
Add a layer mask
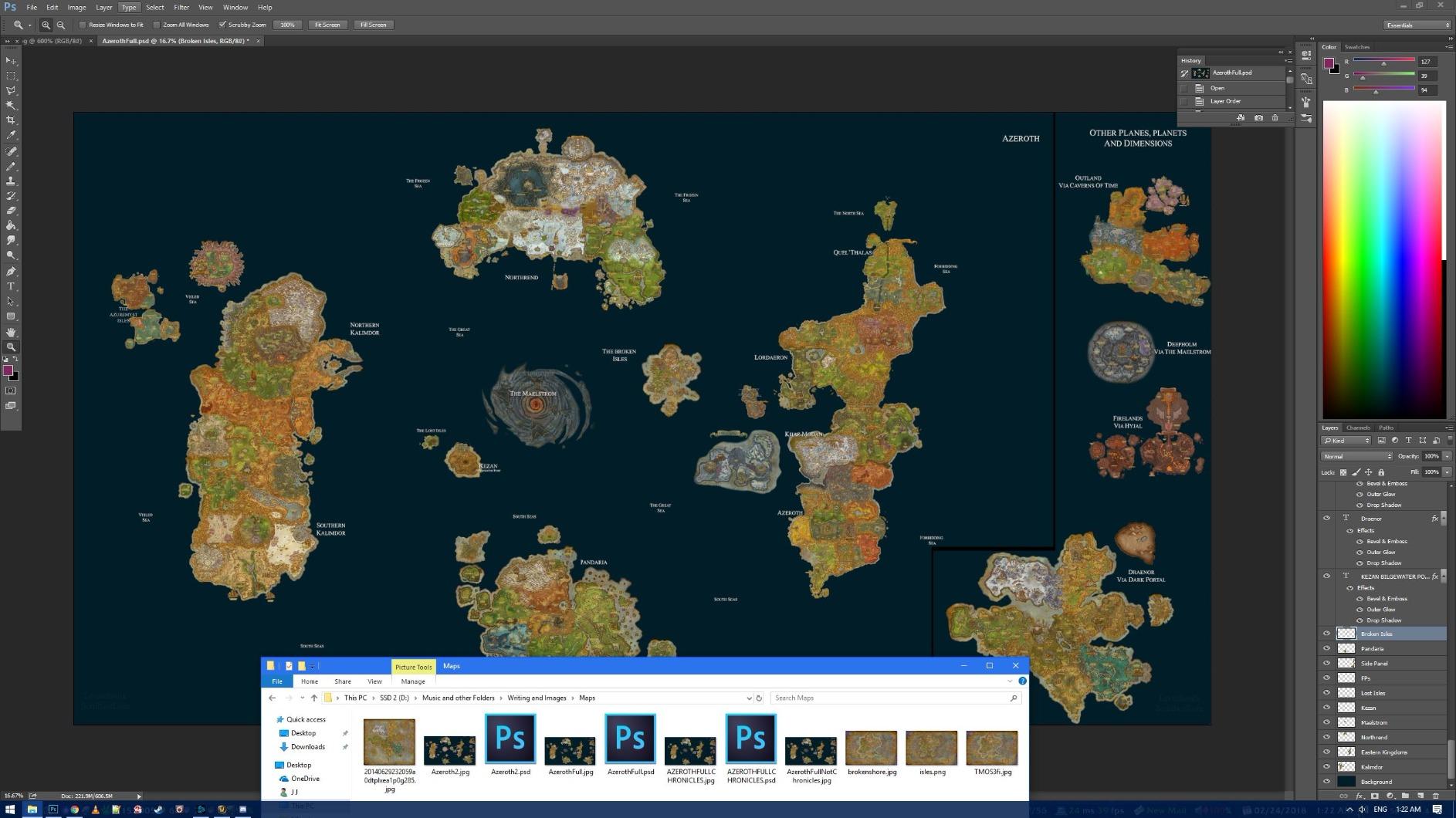coord(1374,796)
